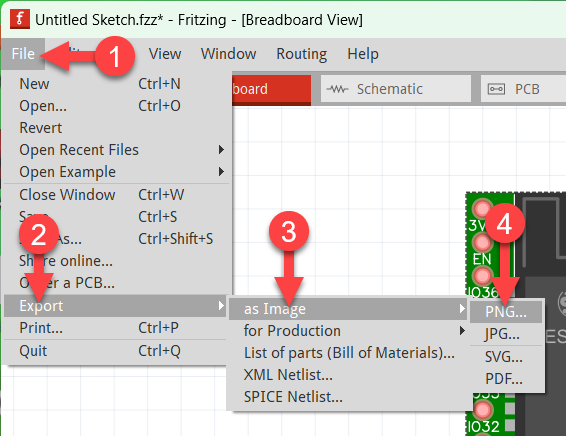Switch to the Schematic tab
566x436 pixels.
pyautogui.click(x=396, y=89)
